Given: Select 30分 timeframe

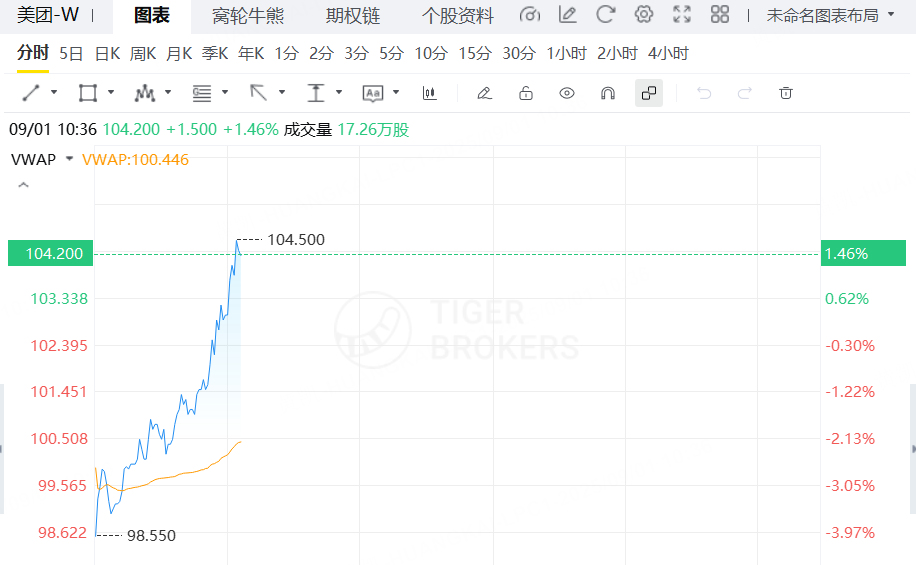Looking at the screenshot, I should click(519, 54).
